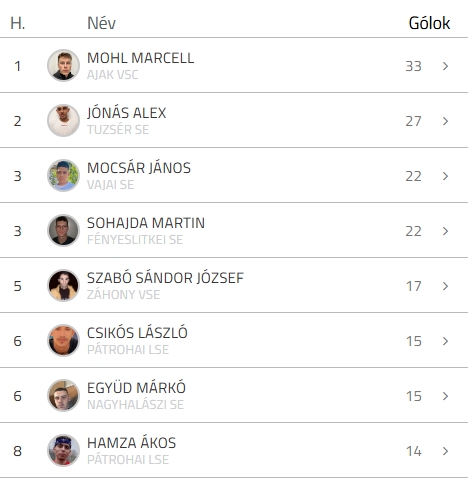Image resolution: width=468 pixels, height=495 pixels.
Task: Select Együd Márkó's avatar photo
Action: pos(63,395)
